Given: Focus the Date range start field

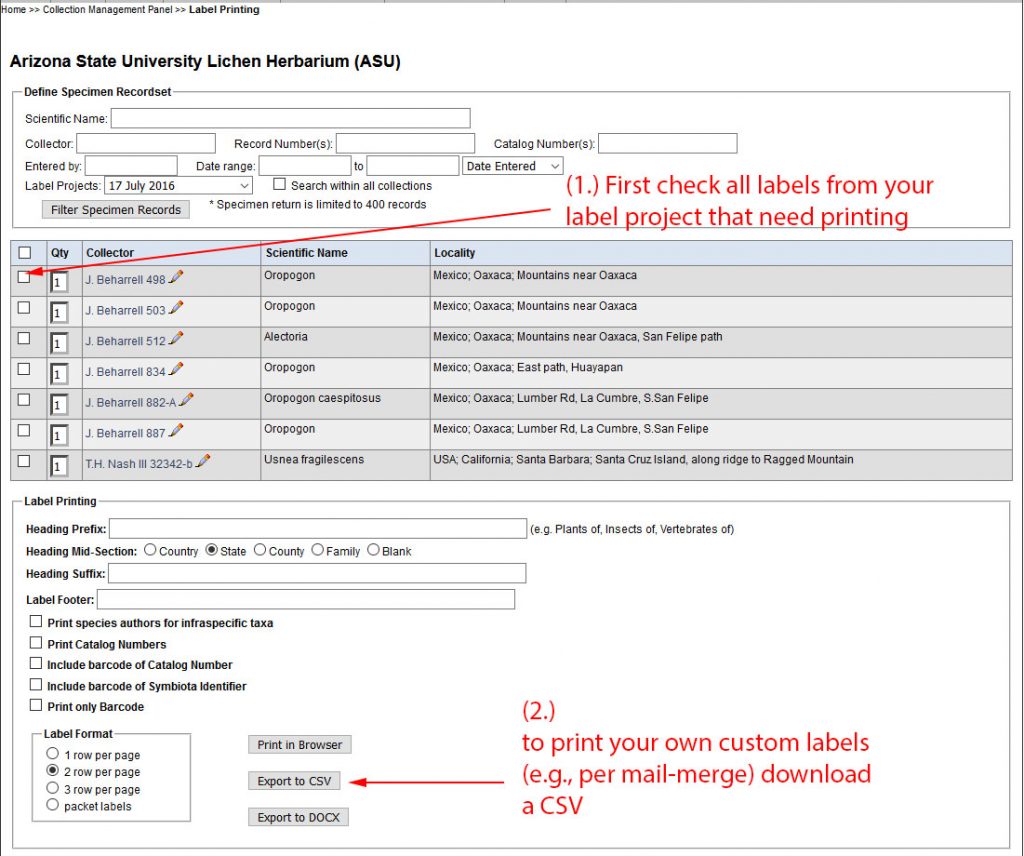Looking at the screenshot, I should click(305, 166).
